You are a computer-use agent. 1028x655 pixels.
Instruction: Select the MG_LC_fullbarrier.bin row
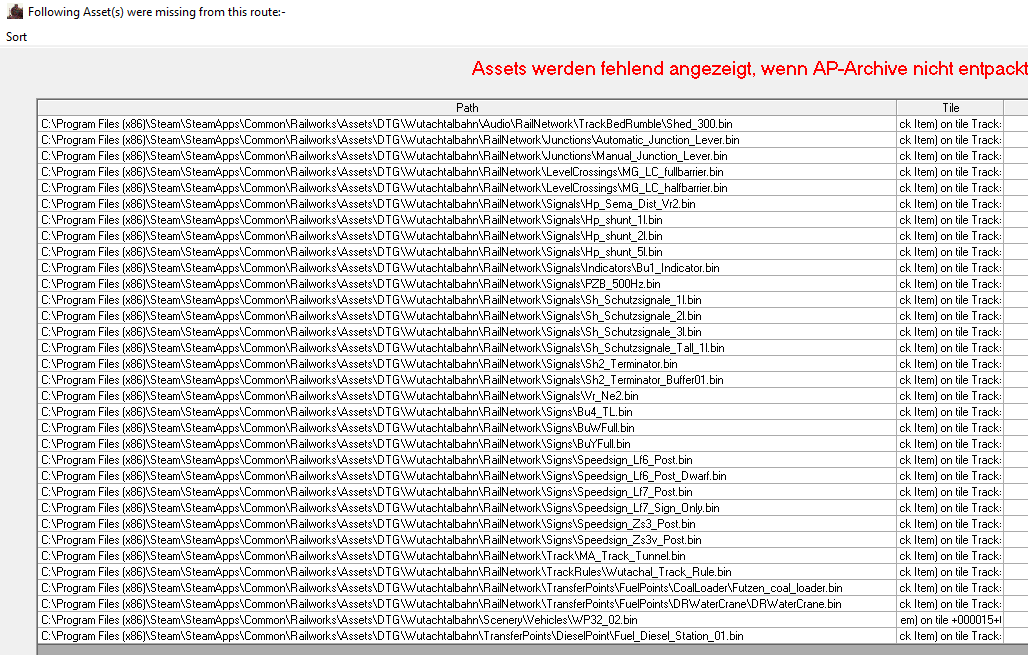point(467,172)
